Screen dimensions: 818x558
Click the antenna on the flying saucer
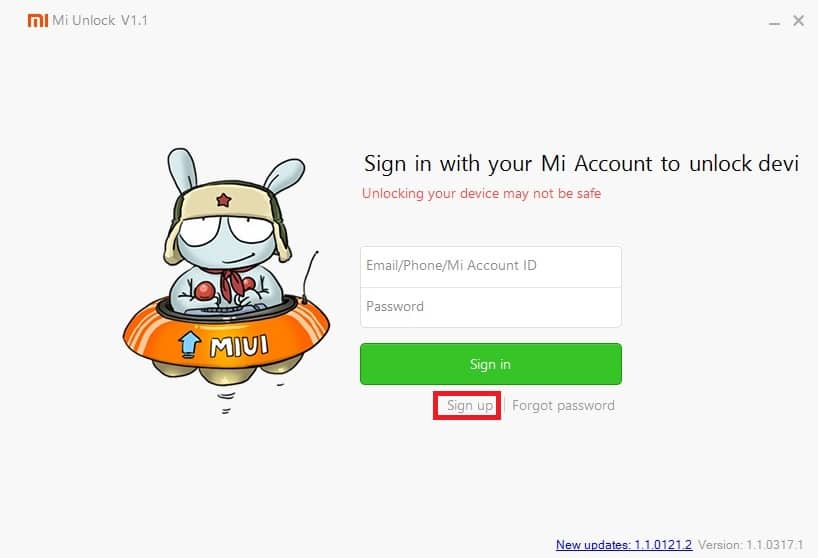(x=310, y=276)
